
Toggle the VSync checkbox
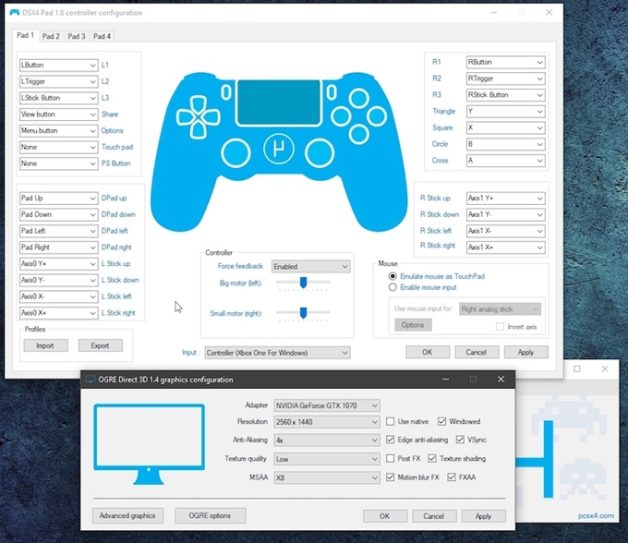click(460, 440)
